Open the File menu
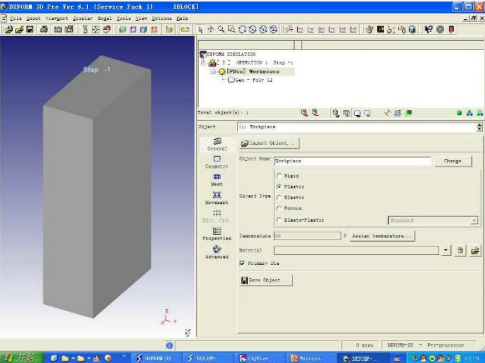This screenshot has height=363, width=485. (x=15, y=19)
